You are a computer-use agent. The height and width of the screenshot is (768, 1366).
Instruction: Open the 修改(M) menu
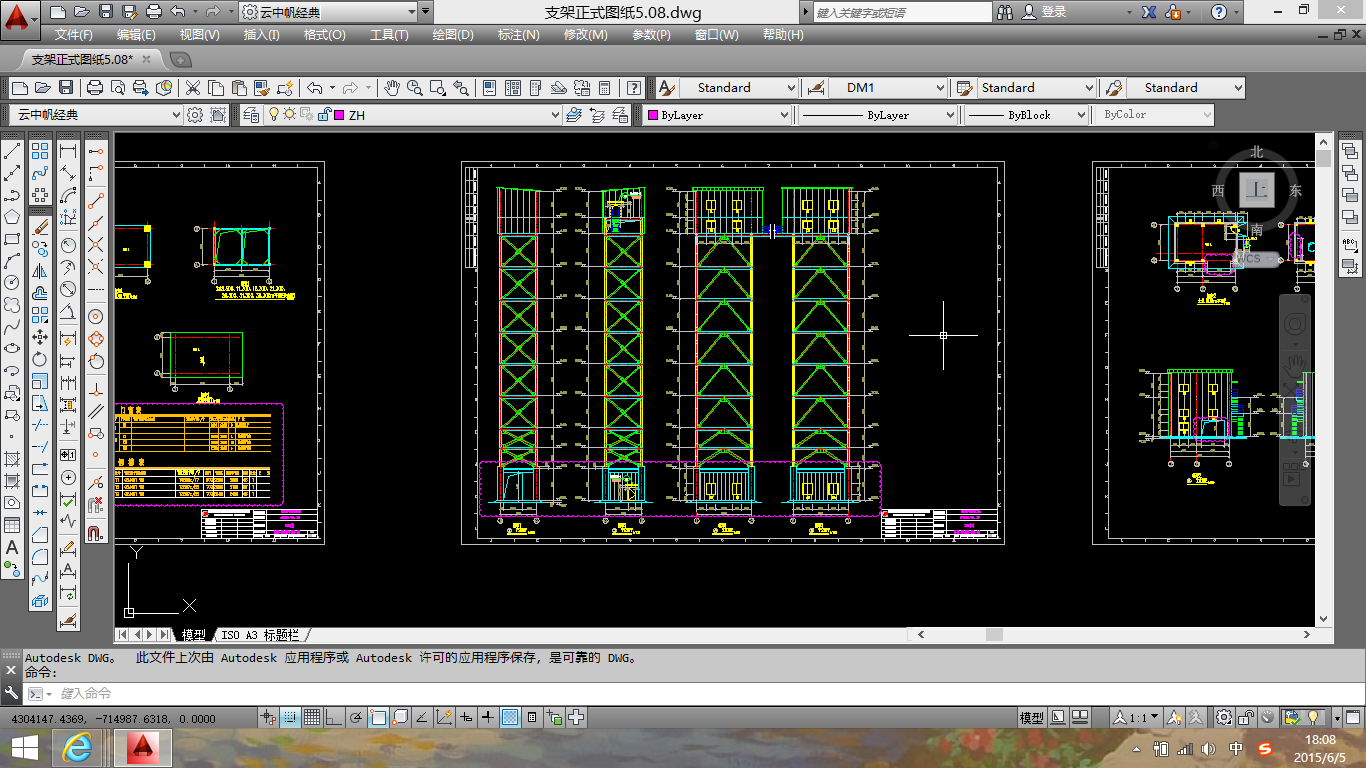coord(585,34)
